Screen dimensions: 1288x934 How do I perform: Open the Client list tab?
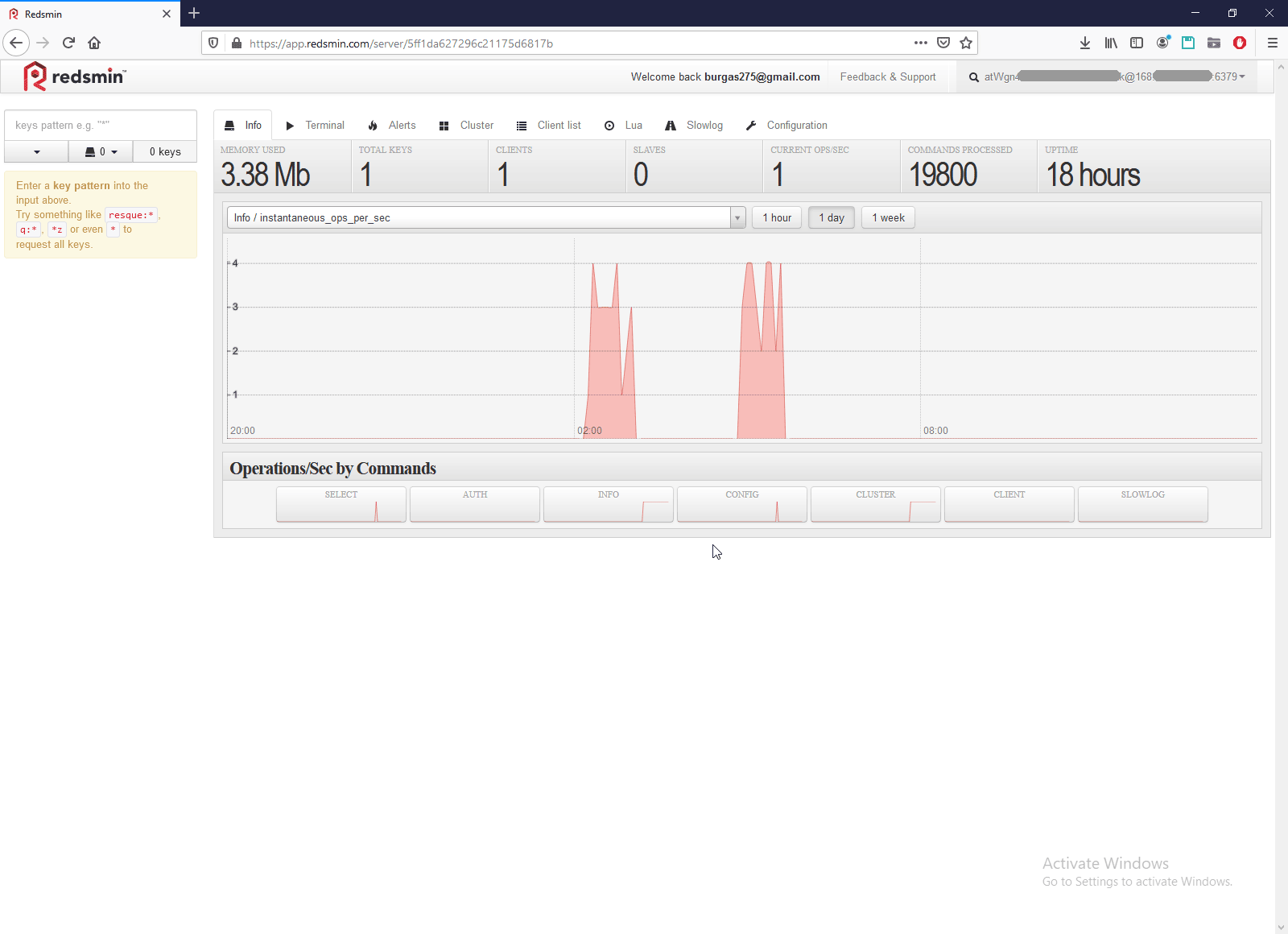click(549, 125)
